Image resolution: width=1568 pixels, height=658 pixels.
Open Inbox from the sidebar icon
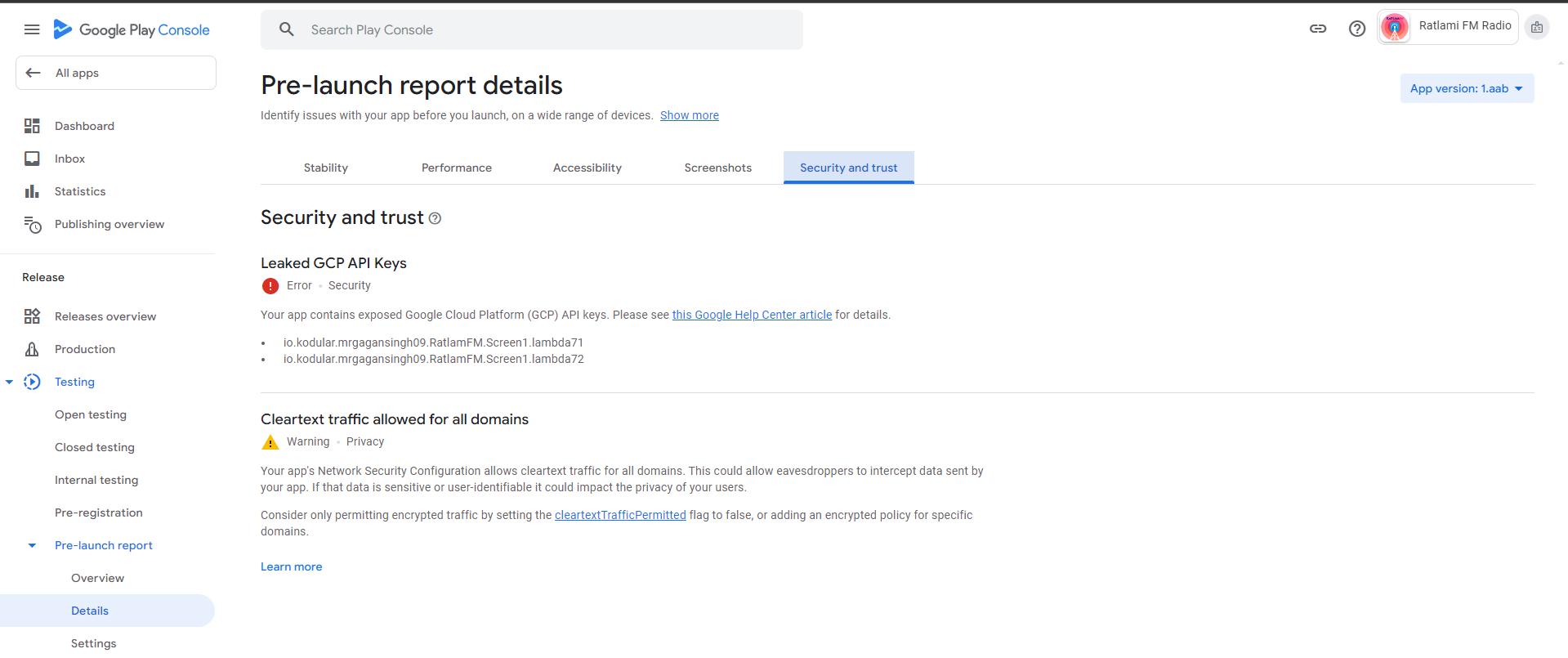coord(32,159)
